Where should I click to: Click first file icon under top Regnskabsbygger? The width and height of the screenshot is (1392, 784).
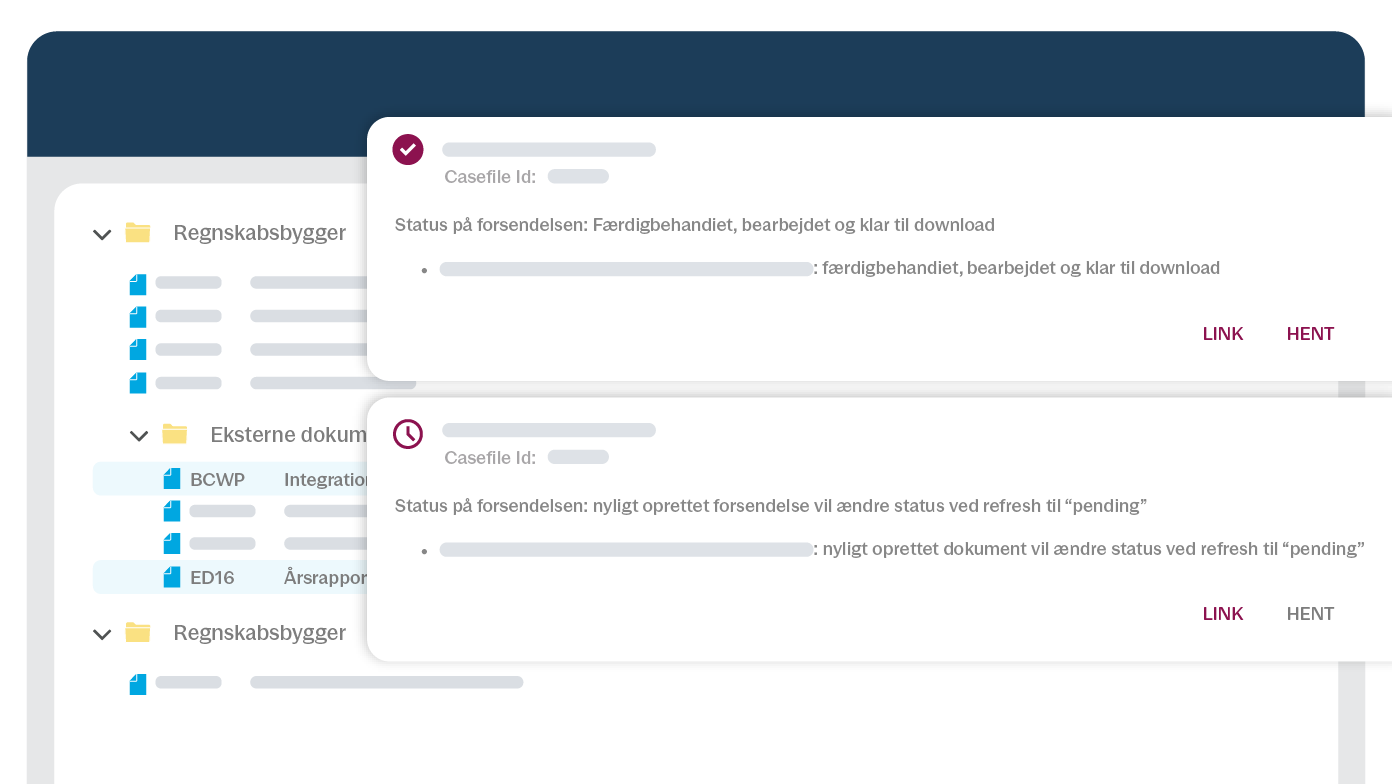coord(138,284)
